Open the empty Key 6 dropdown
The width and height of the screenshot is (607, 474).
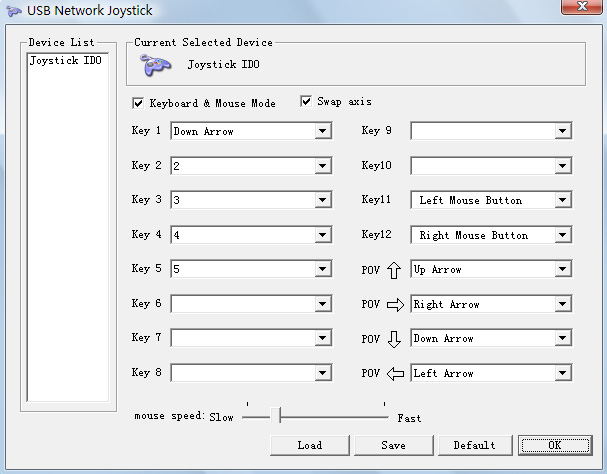point(323,304)
